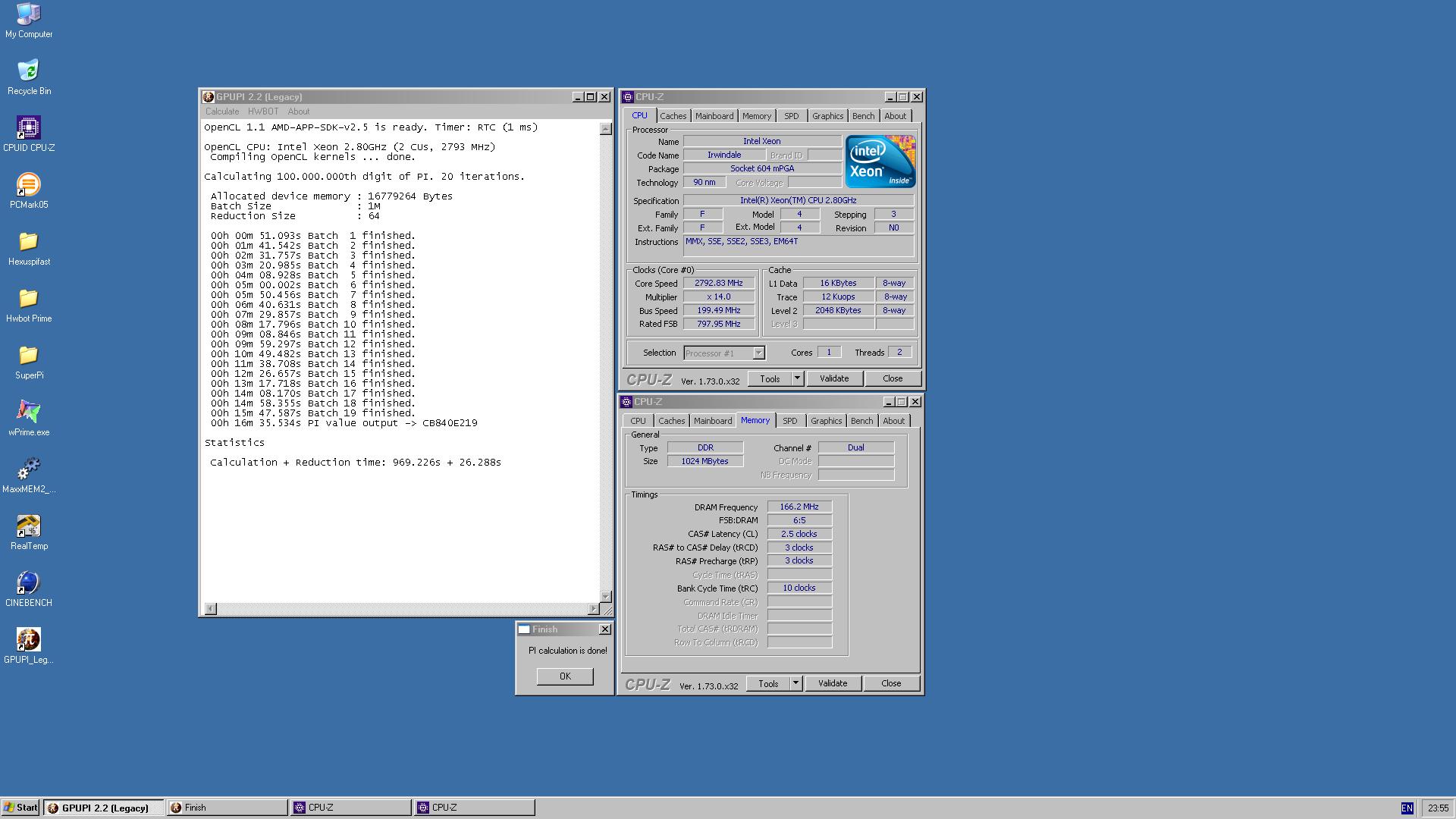The width and height of the screenshot is (1456, 819).
Task: Click the taskbar clock showing 23:55
Action: (x=1438, y=808)
